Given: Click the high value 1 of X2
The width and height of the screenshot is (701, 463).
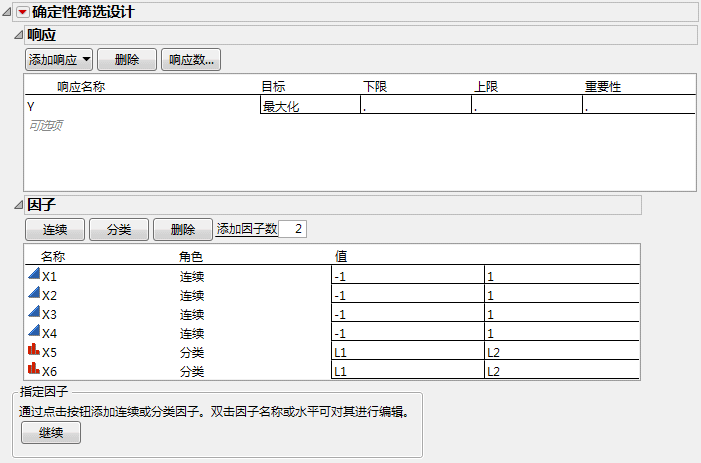Looking at the screenshot, I should (x=562, y=294).
